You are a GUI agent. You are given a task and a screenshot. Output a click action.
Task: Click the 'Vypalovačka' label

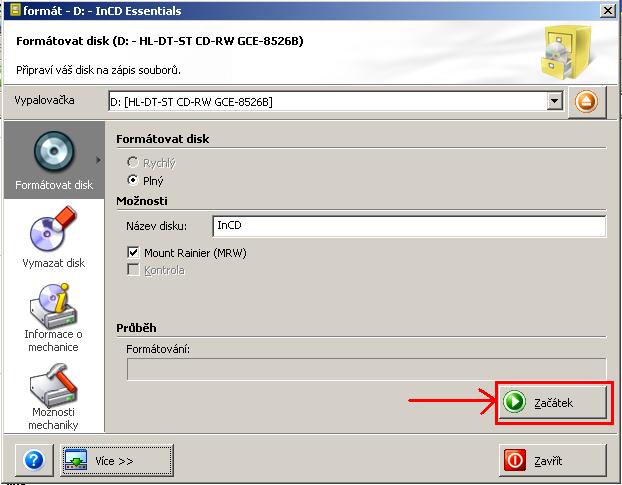click(x=44, y=100)
